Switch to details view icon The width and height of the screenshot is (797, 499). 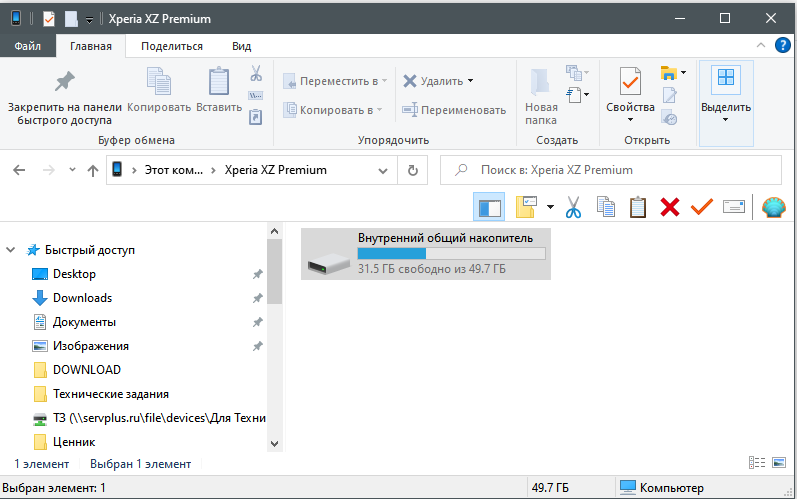756,462
